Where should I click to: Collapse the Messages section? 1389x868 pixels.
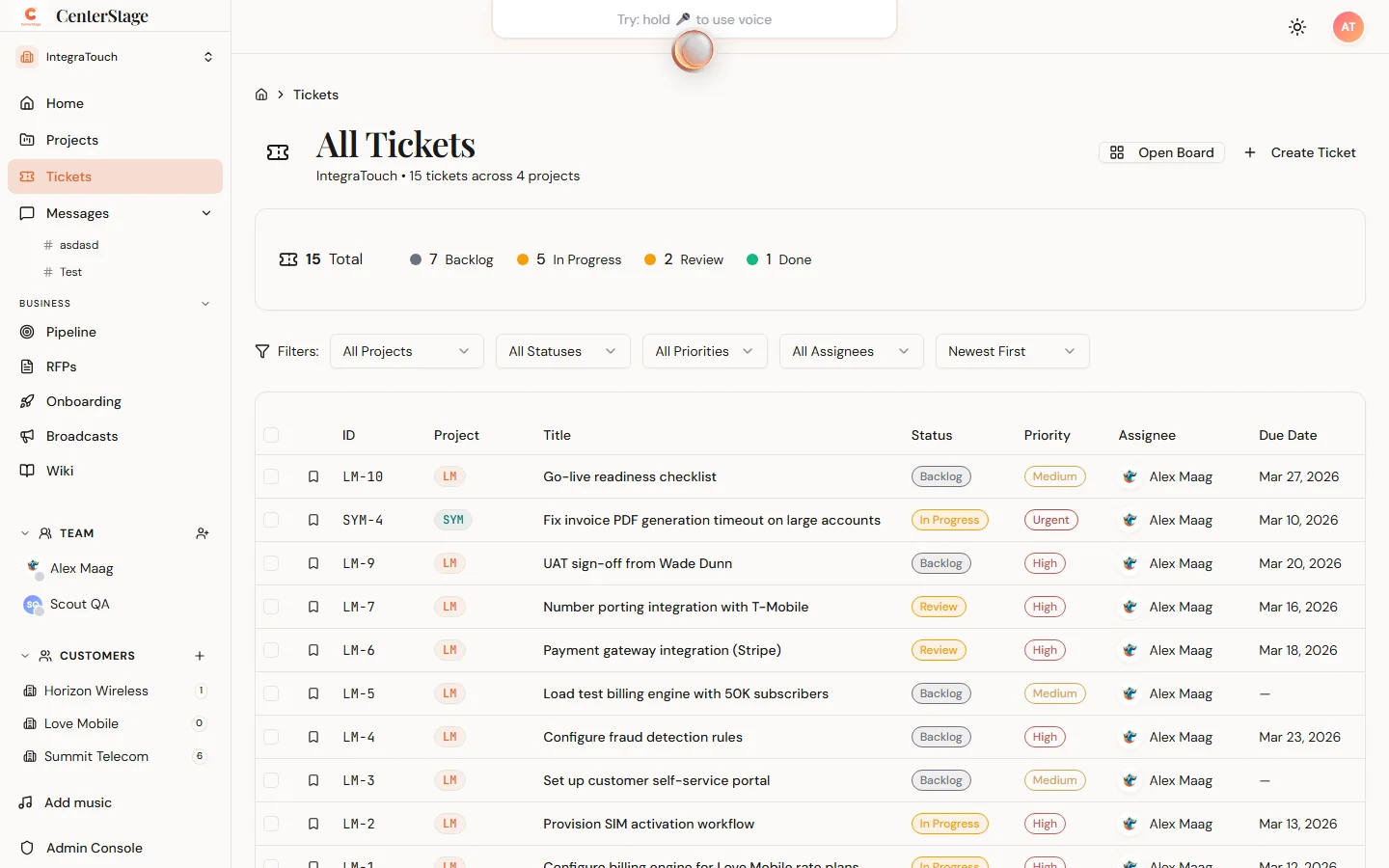click(206, 213)
